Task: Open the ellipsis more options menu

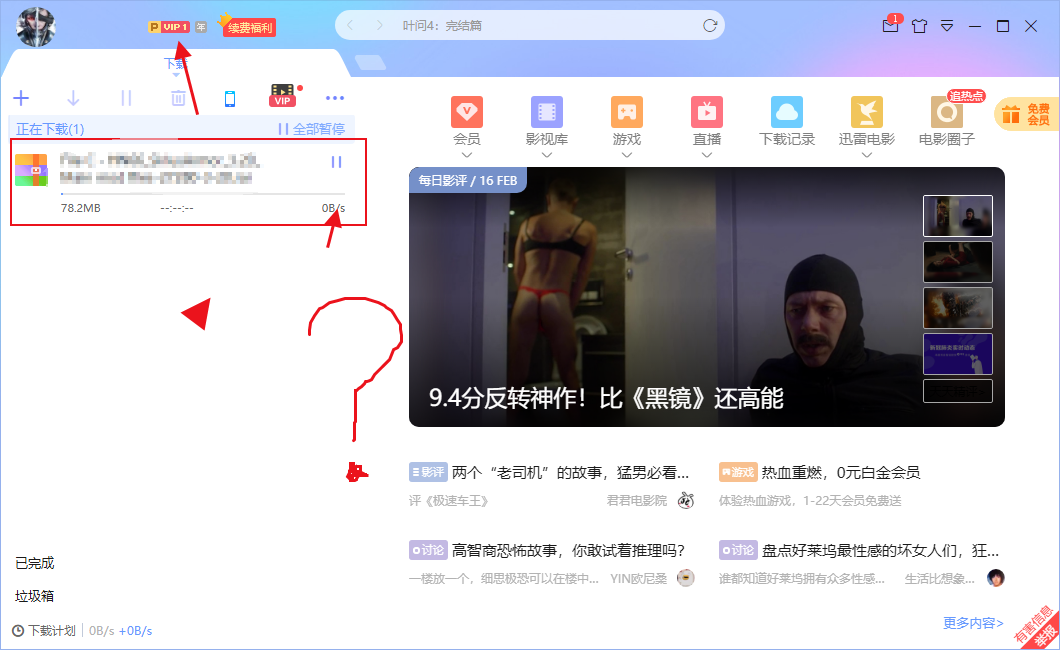Action: click(335, 97)
